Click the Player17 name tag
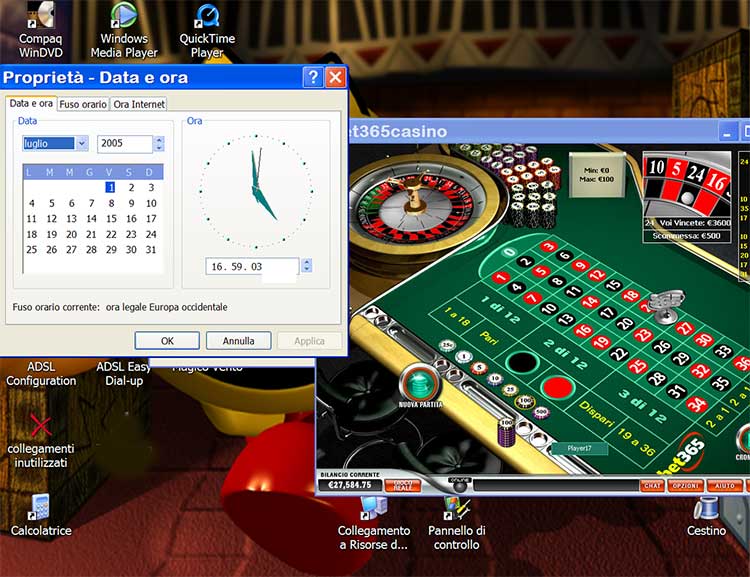The height and width of the screenshot is (577, 750). click(x=579, y=448)
